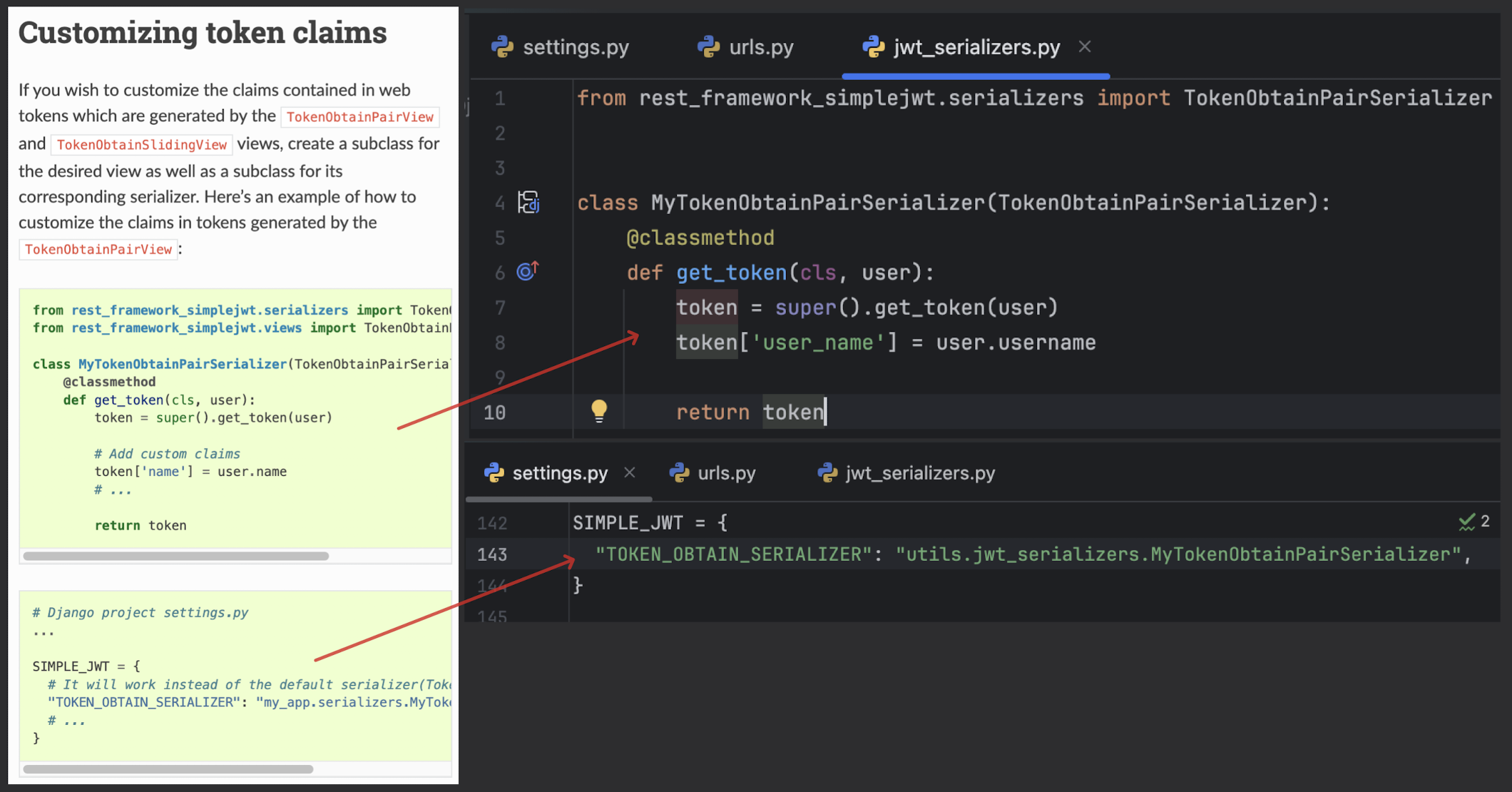Click the yellow lightbulb quick-fix icon

coord(599,410)
